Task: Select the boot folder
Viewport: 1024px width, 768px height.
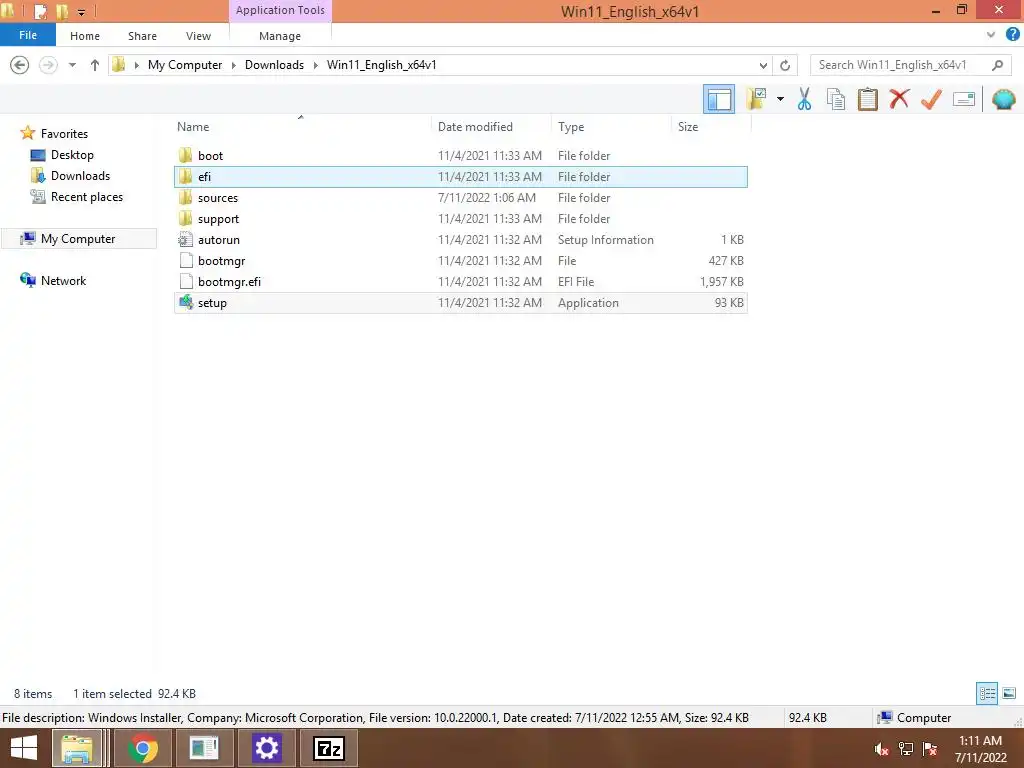Action: tap(460, 155)
